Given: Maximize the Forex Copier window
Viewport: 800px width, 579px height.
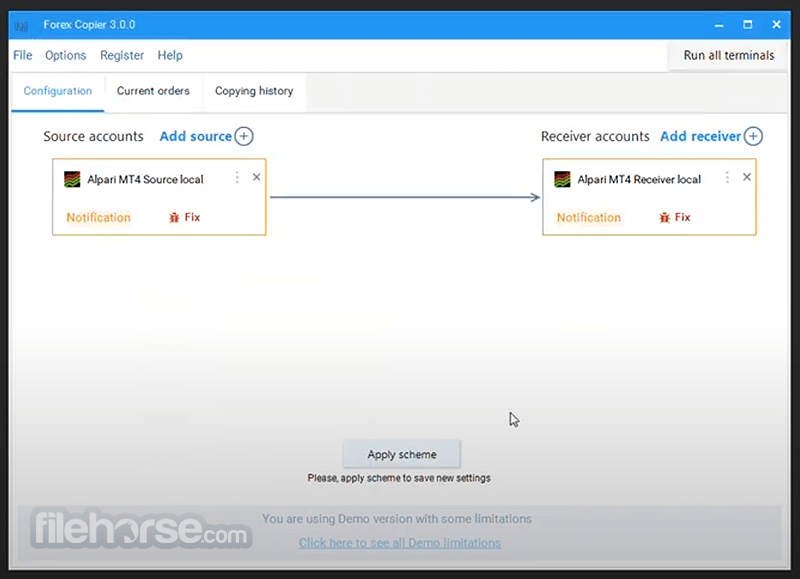Looking at the screenshot, I should click(747, 24).
